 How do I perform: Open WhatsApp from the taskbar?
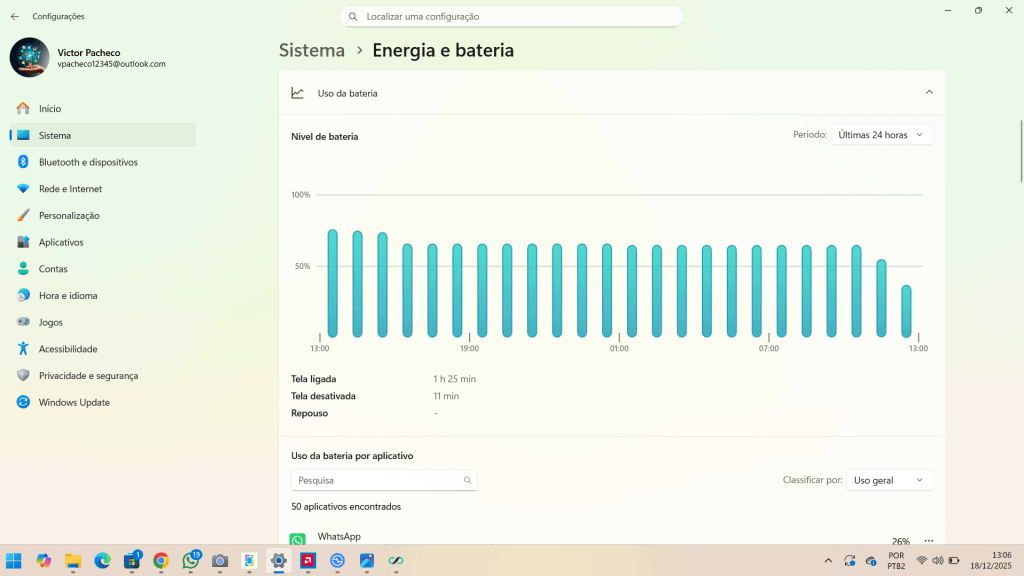(190, 560)
